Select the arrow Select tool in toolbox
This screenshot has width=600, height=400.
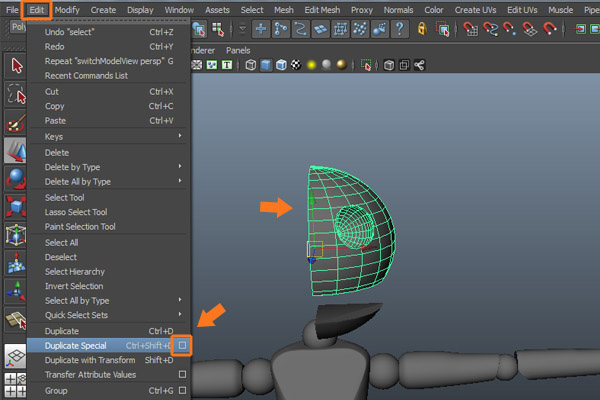point(16,66)
